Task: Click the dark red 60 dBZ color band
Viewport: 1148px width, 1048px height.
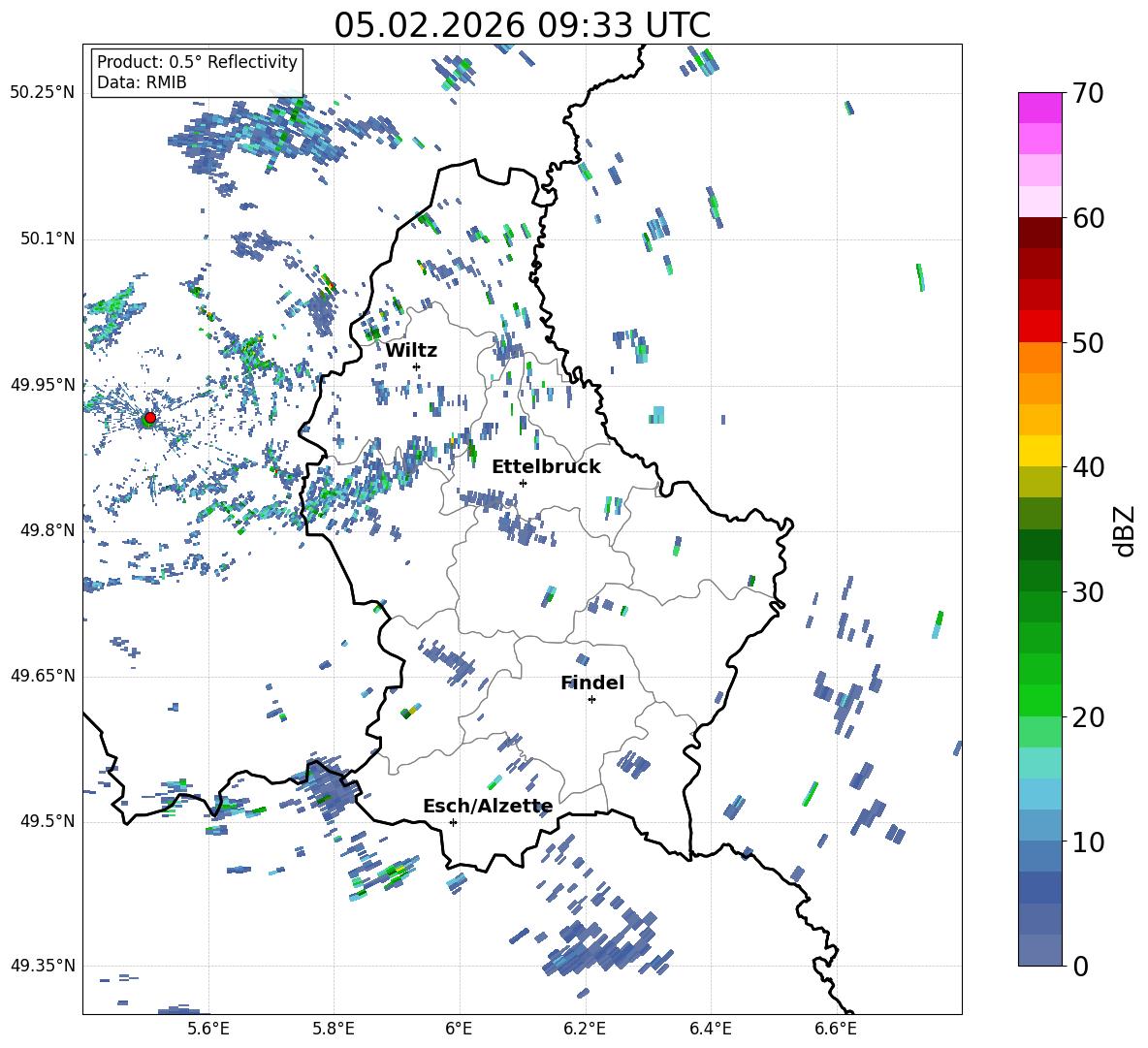Action: pos(1039,233)
